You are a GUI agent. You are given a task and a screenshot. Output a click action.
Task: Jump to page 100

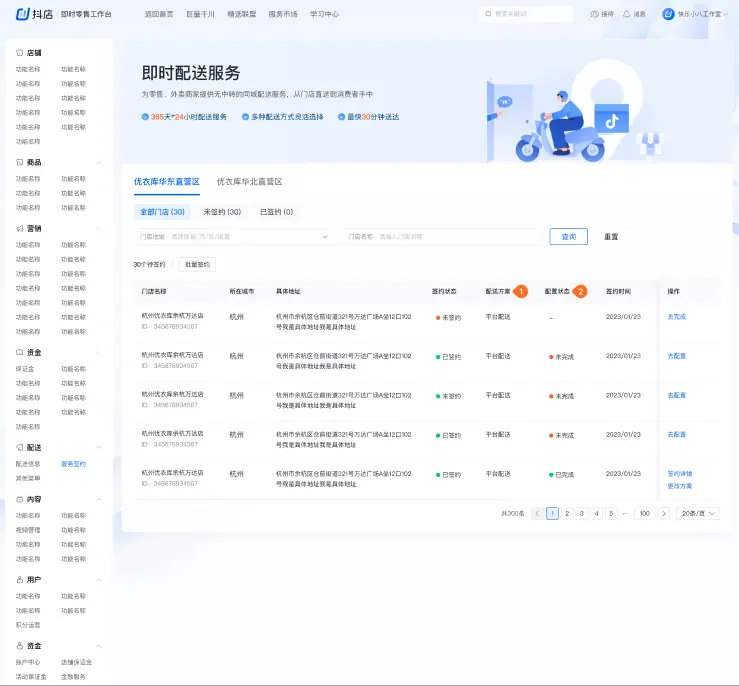point(645,514)
